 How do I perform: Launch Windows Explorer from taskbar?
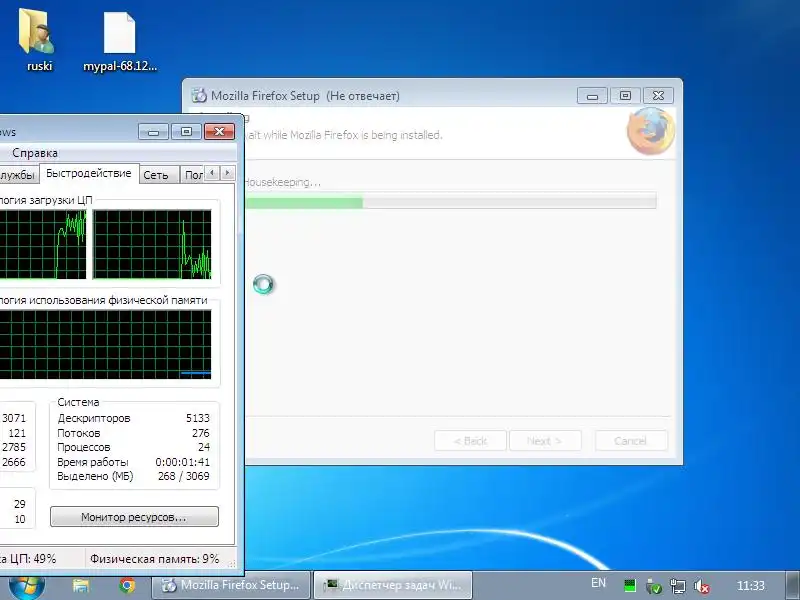tap(81, 586)
